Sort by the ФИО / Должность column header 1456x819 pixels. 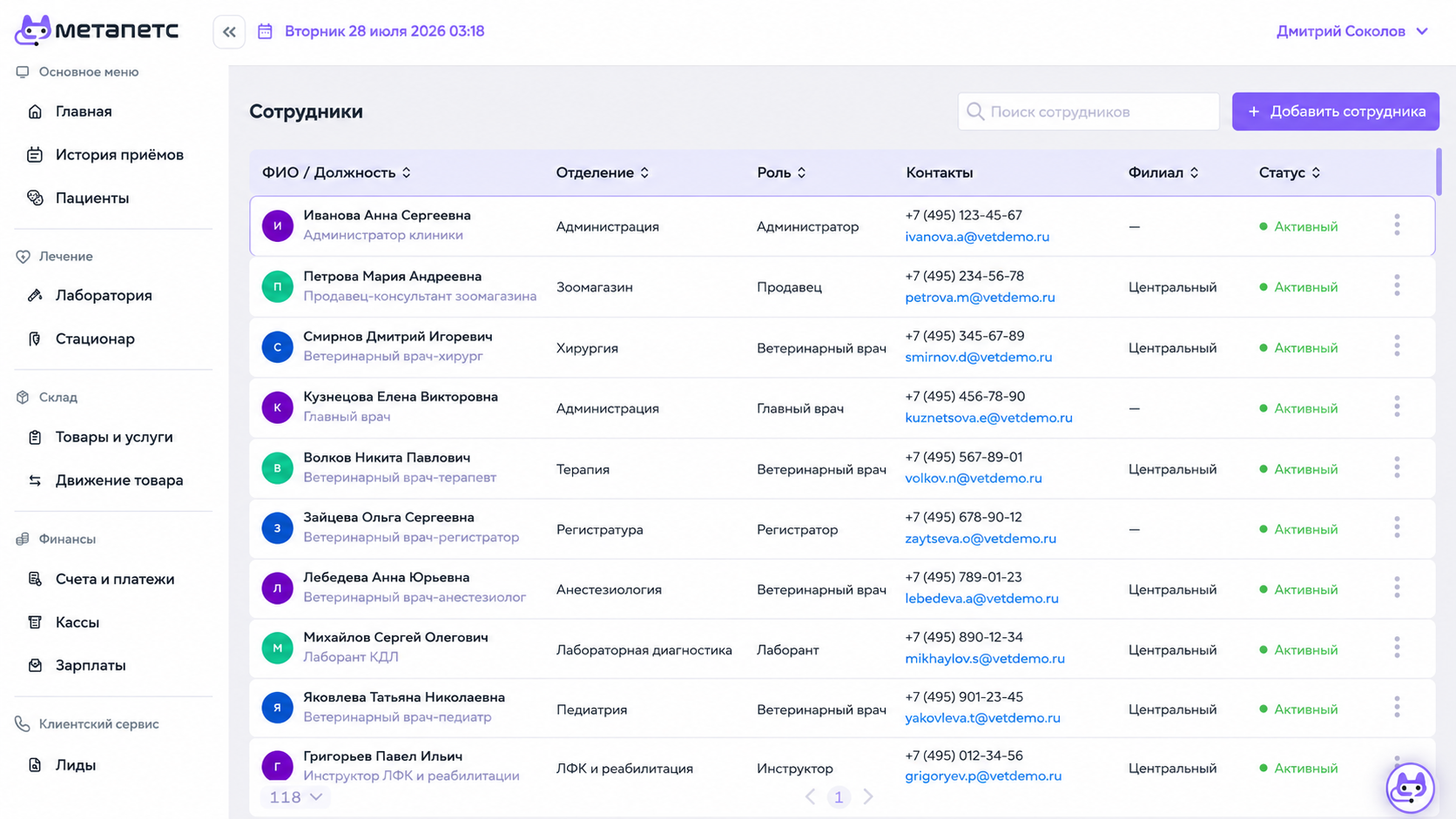pos(336,172)
